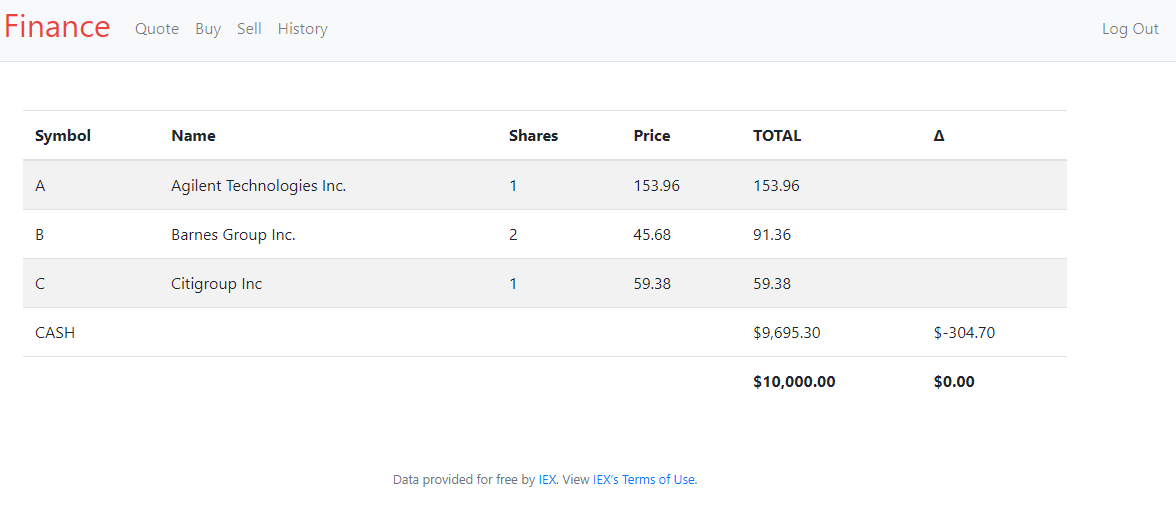This screenshot has width=1176, height=507.
Task: Click the delta column header
Action: click(939, 136)
